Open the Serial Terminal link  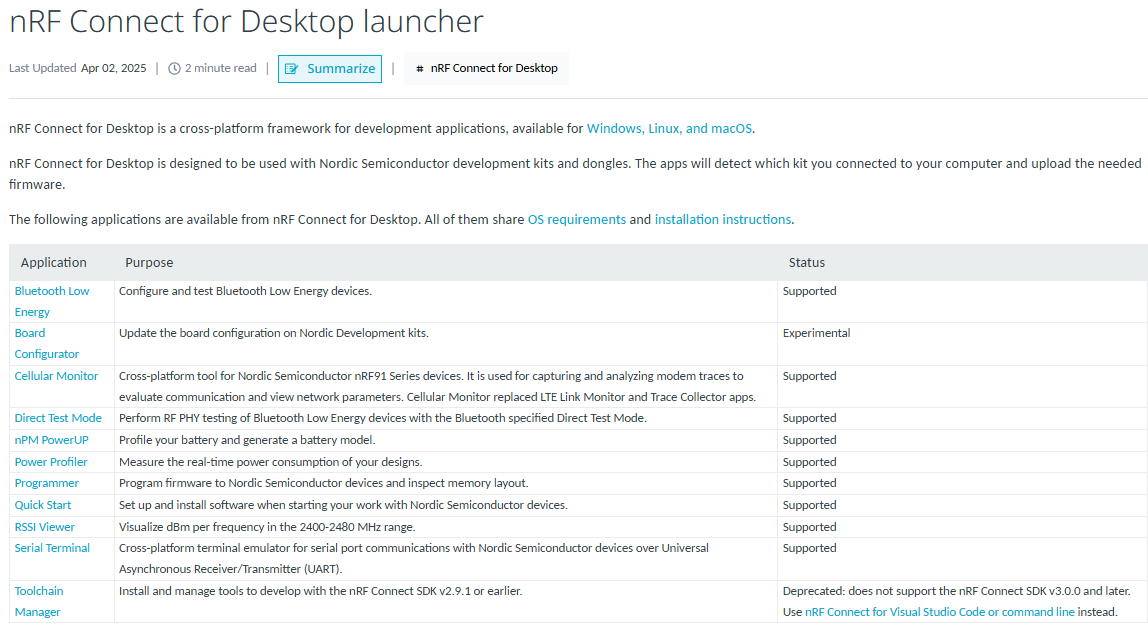52,548
